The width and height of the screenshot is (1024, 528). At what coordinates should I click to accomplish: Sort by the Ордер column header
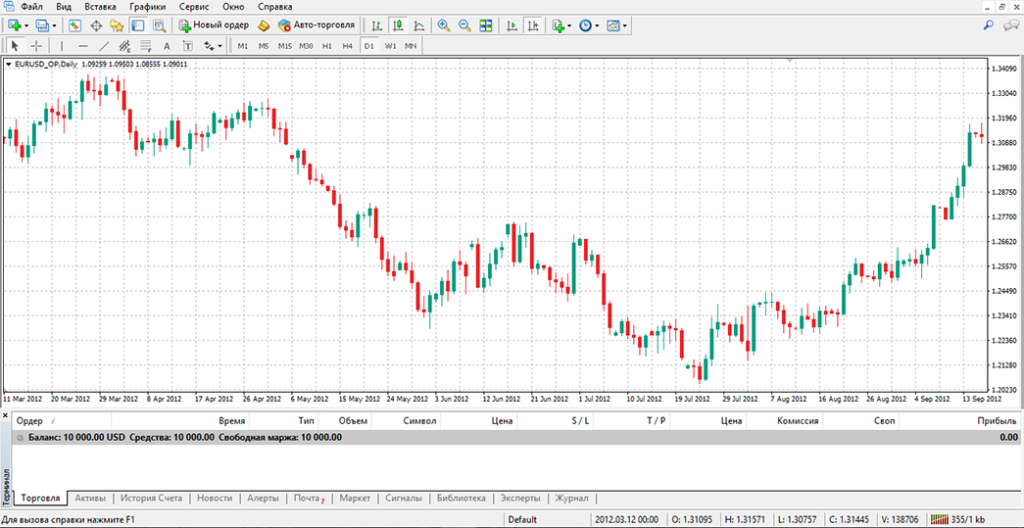tap(62, 421)
